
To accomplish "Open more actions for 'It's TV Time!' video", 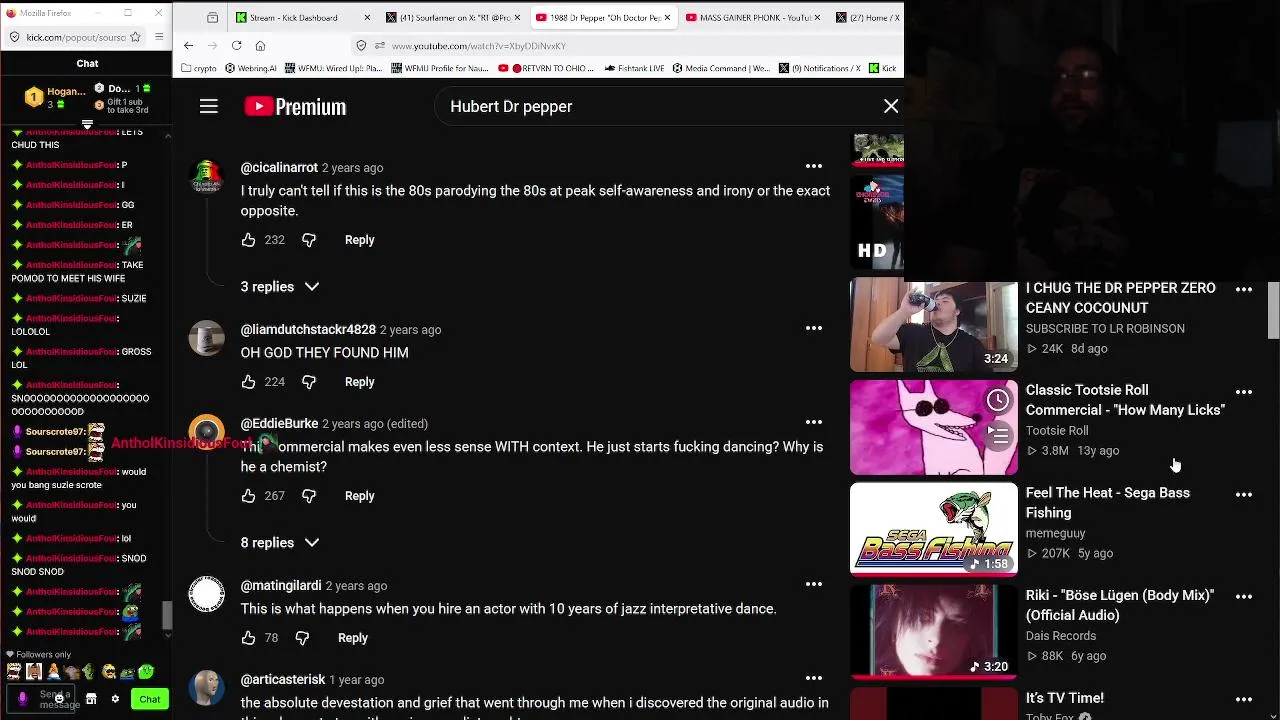I will point(1244,700).
